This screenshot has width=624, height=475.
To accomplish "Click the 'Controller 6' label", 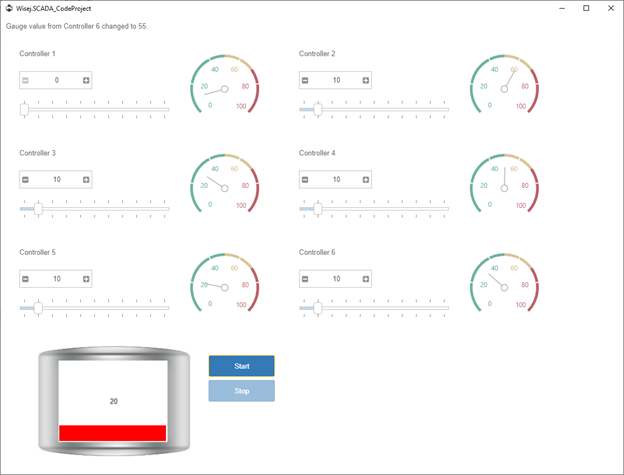I will (x=317, y=252).
